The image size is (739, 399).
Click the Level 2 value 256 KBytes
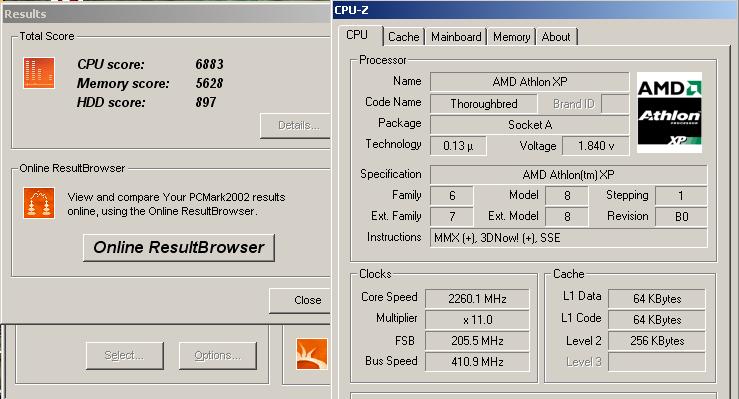pos(657,341)
